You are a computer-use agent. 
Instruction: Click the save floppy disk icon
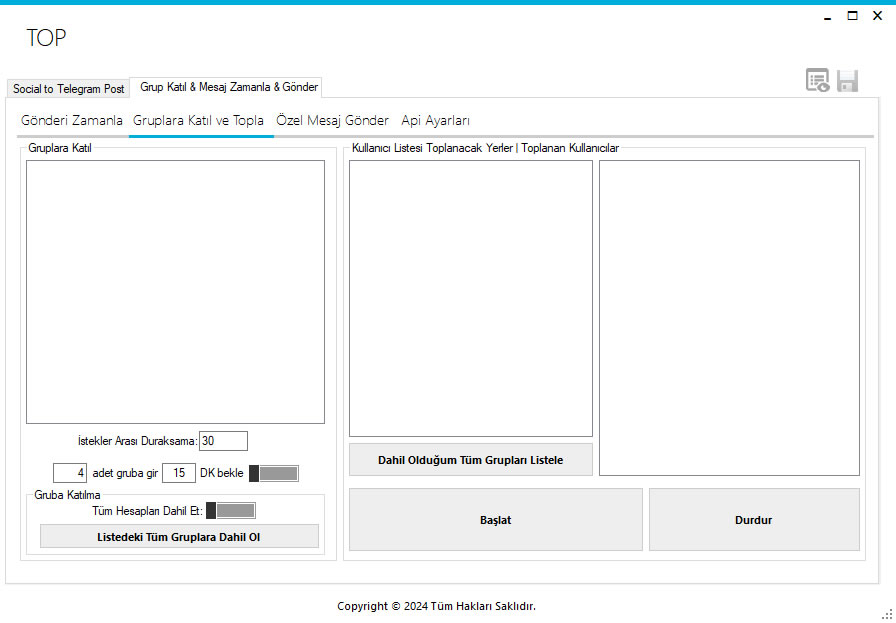point(847,81)
